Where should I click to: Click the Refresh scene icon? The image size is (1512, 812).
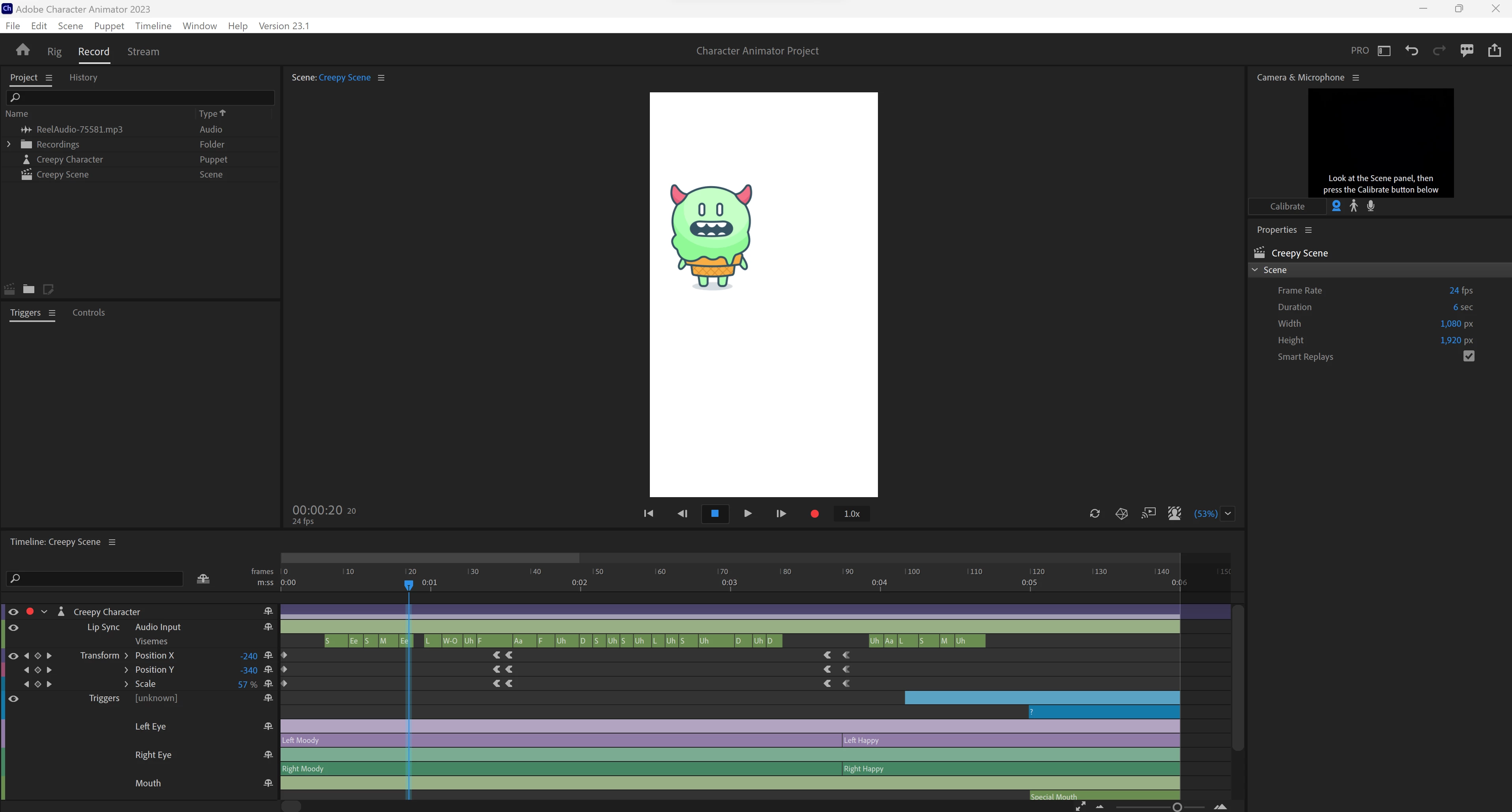pyautogui.click(x=1095, y=514)
